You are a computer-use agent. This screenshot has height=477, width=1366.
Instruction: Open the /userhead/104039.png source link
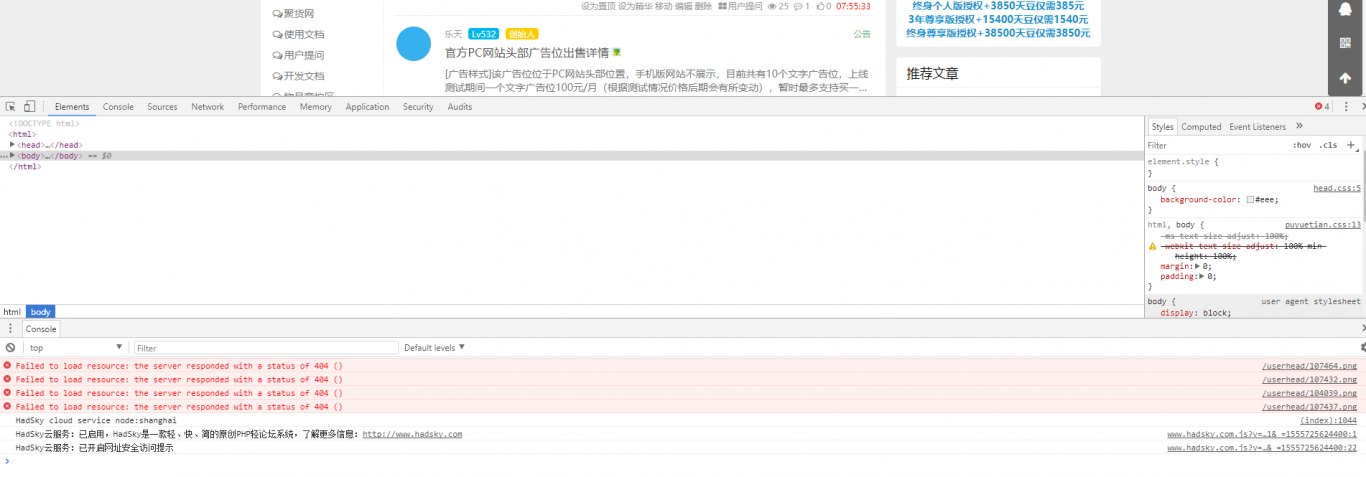coord(1309,393)
